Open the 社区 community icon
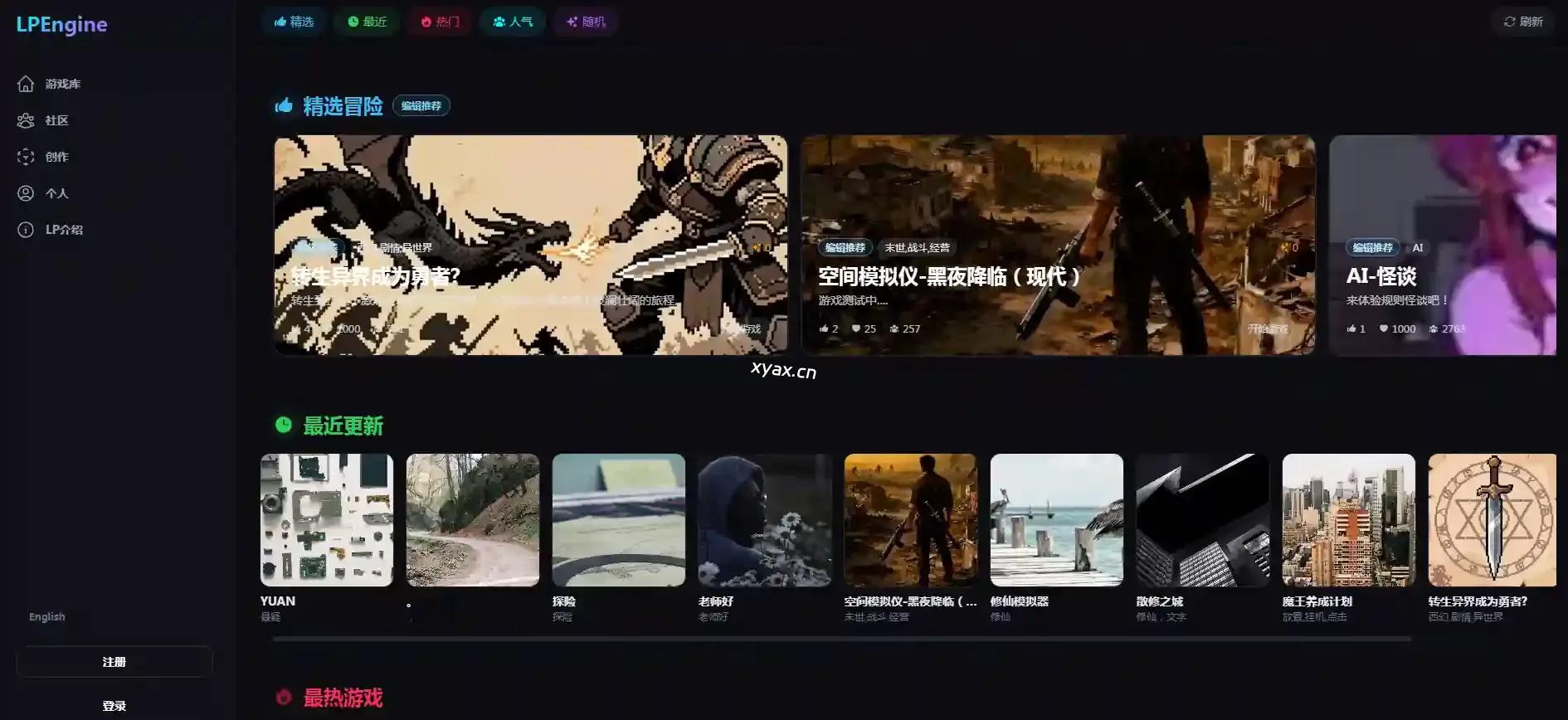Image resolution: width=1568 pixels, height=720 pixels. [26, 120]
